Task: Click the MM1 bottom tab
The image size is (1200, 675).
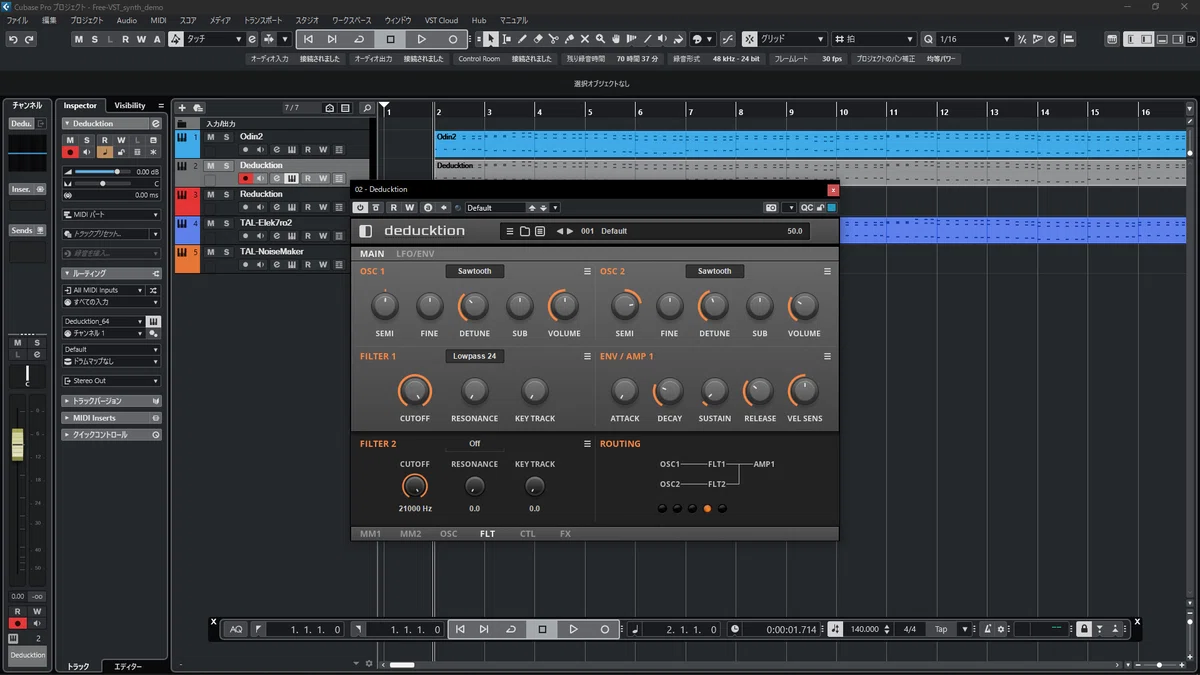Action: 370,534
